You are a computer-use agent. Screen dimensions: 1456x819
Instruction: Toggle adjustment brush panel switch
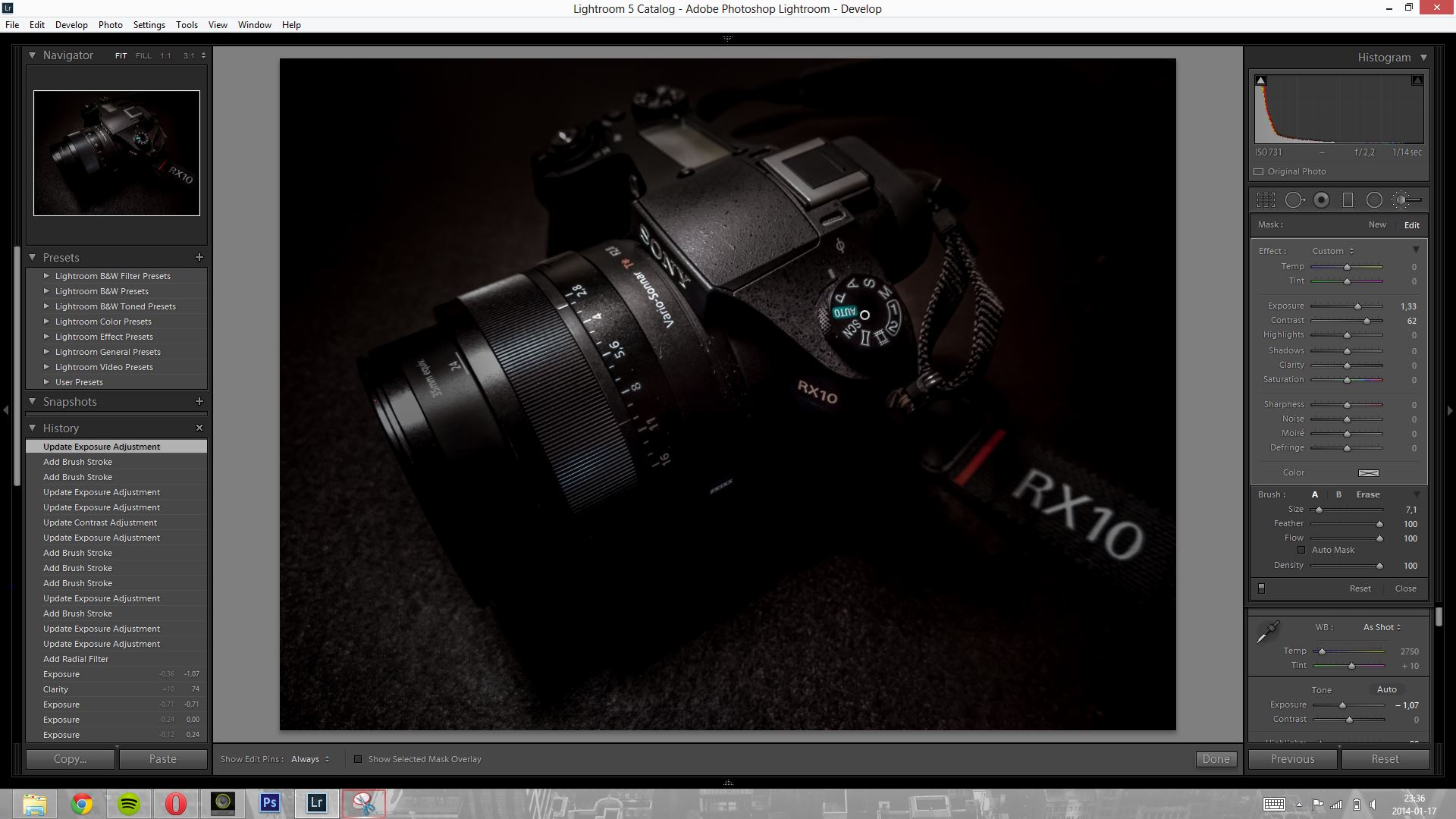[x=1261, y=588]
